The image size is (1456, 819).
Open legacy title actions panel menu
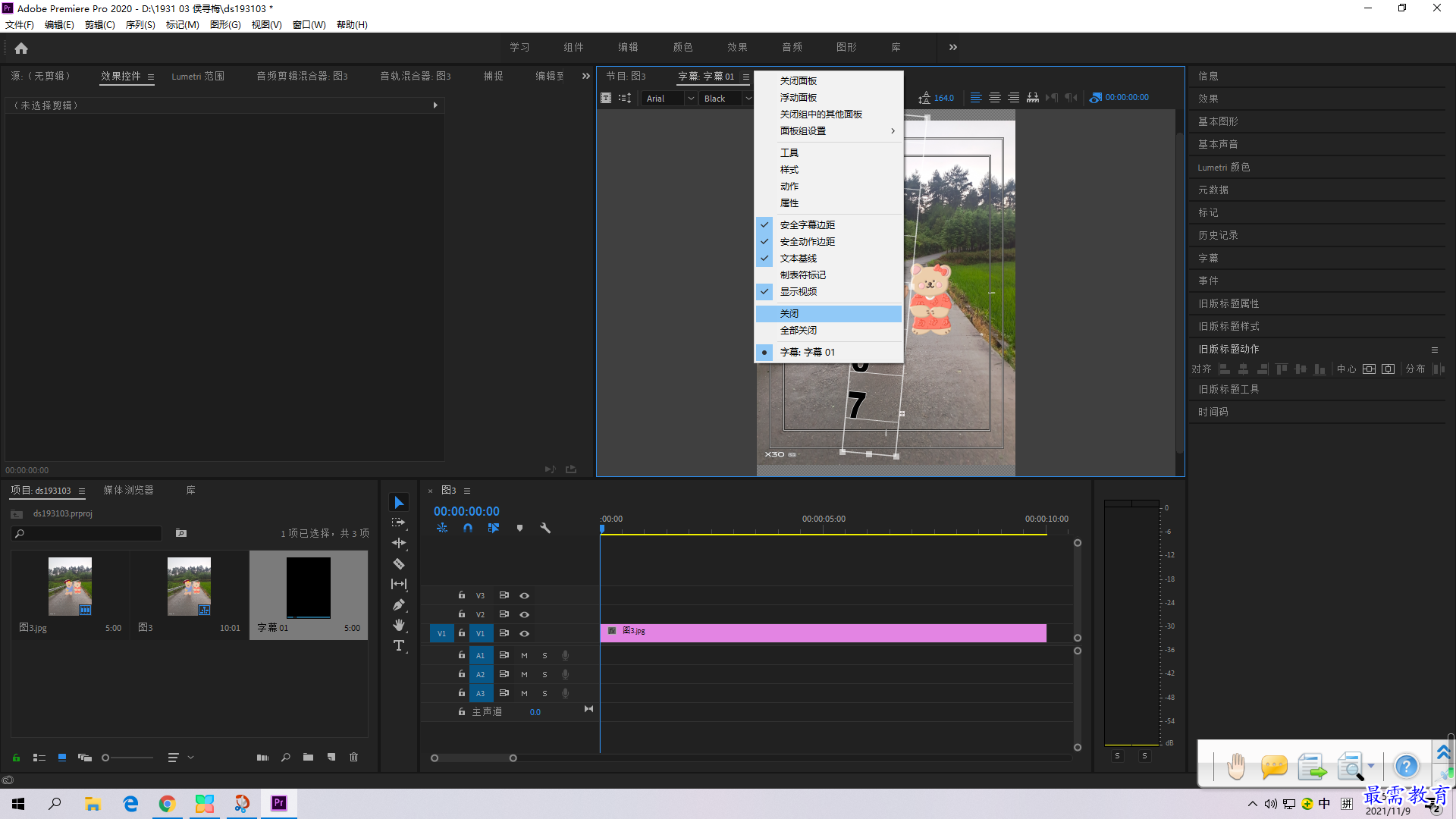(1435, 350)
